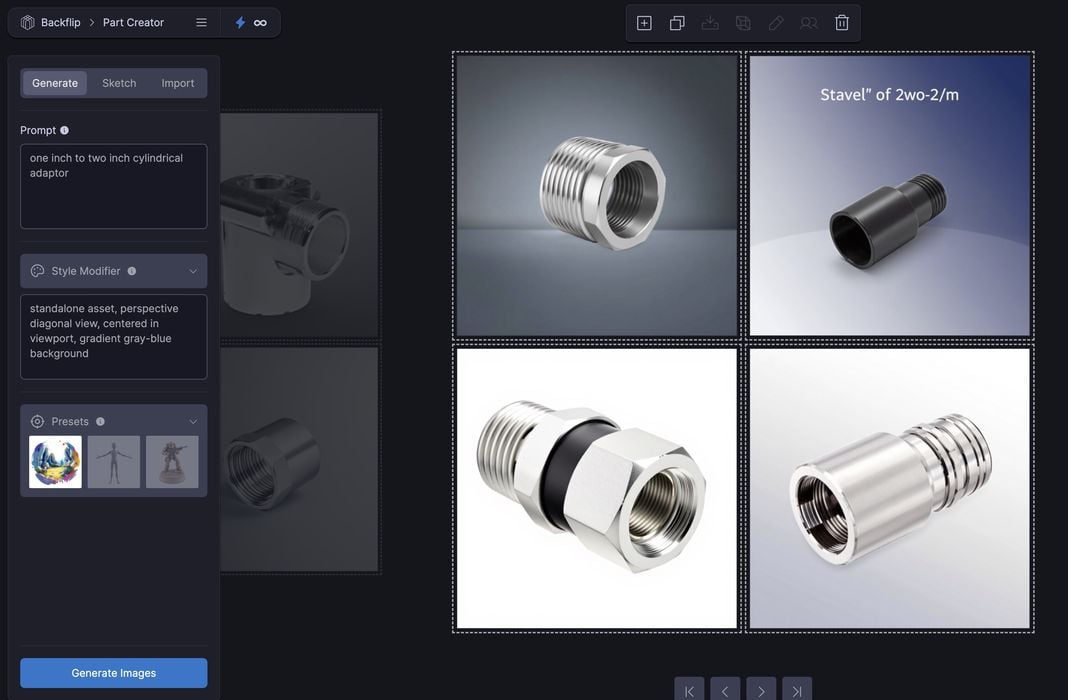Jump to the first page arrow
1068x700 pixels.
click(689, 691)
